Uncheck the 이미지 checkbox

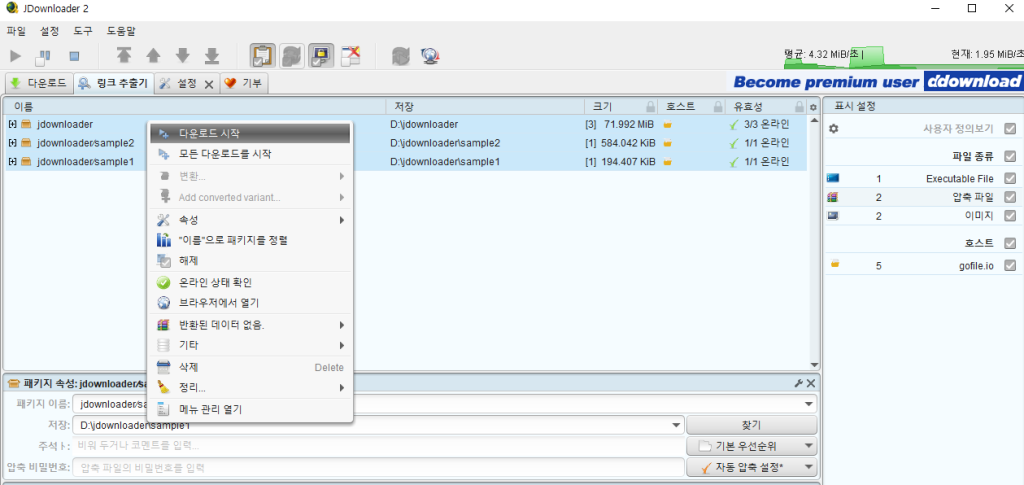pyautogui.click(x=1010, y=215)
